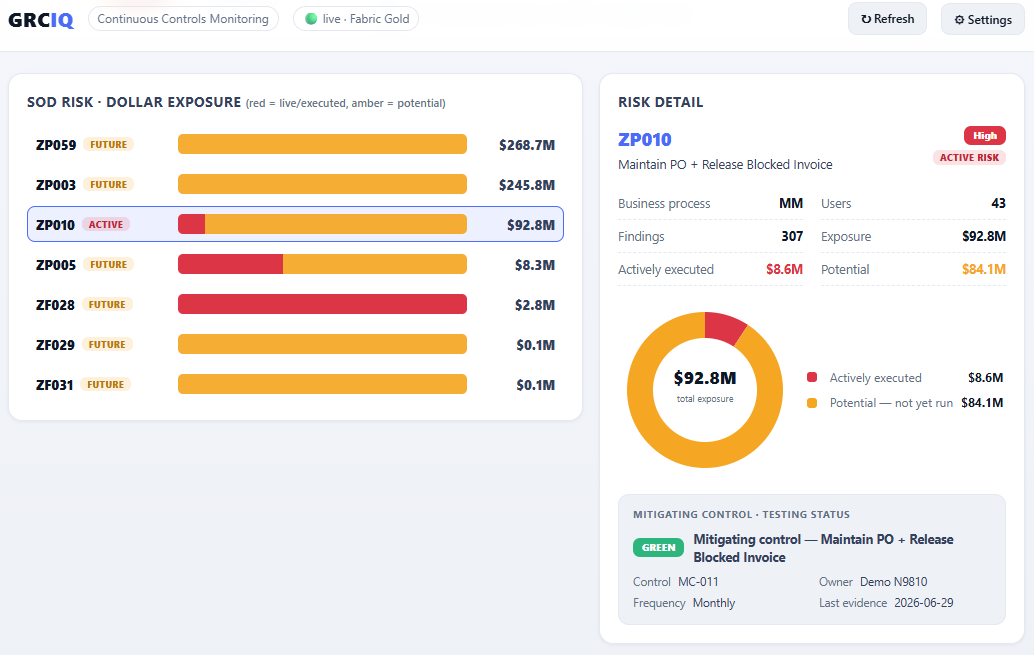Open the Settings button

(983, 19)
